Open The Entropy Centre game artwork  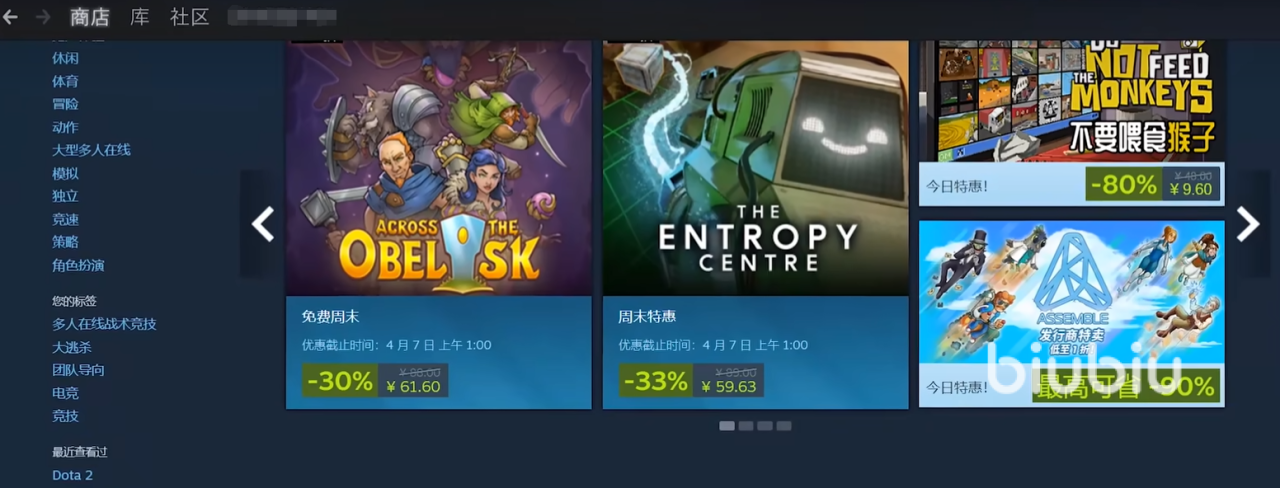click(x=755, y=168)
